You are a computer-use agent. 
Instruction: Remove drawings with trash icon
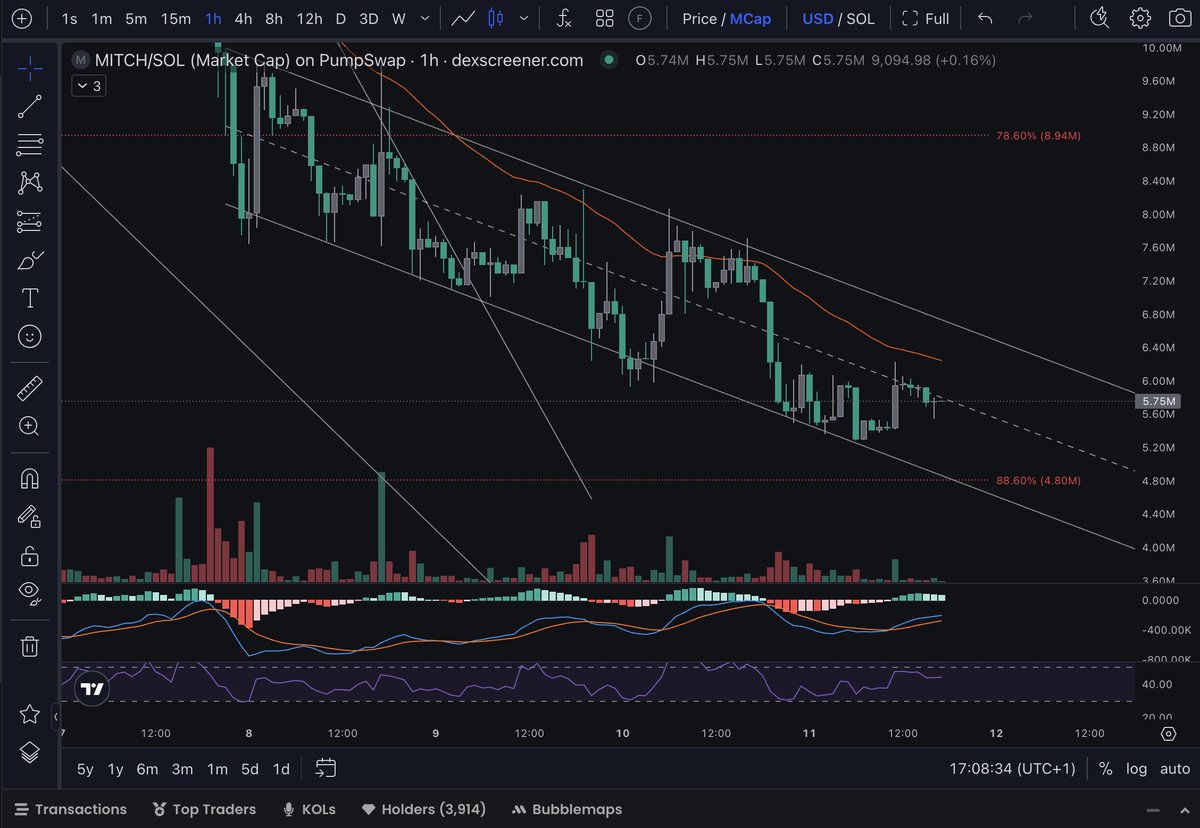click(x=30, y=646)
